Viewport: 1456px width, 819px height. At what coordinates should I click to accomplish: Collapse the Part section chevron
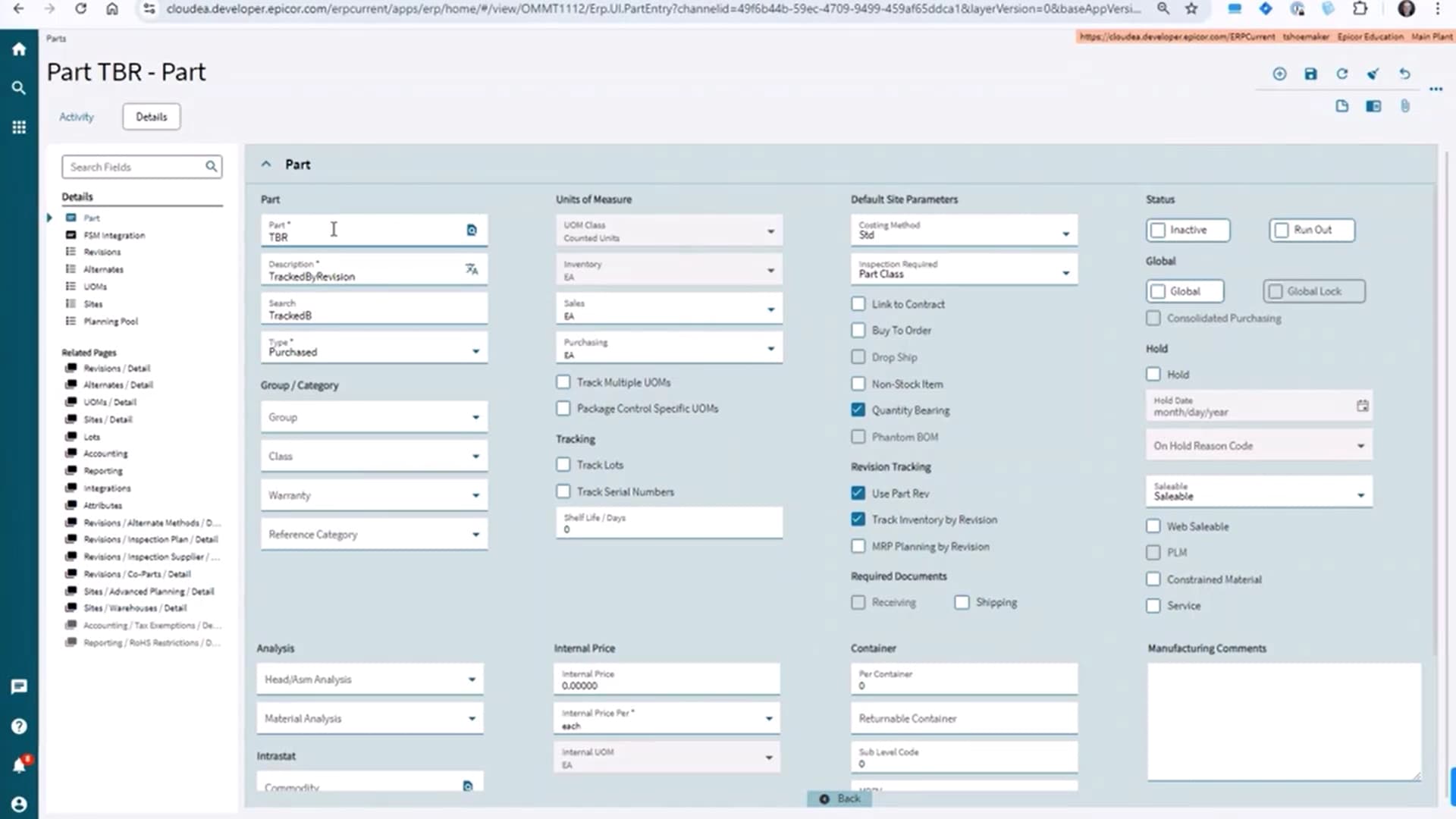pos(266,164)
